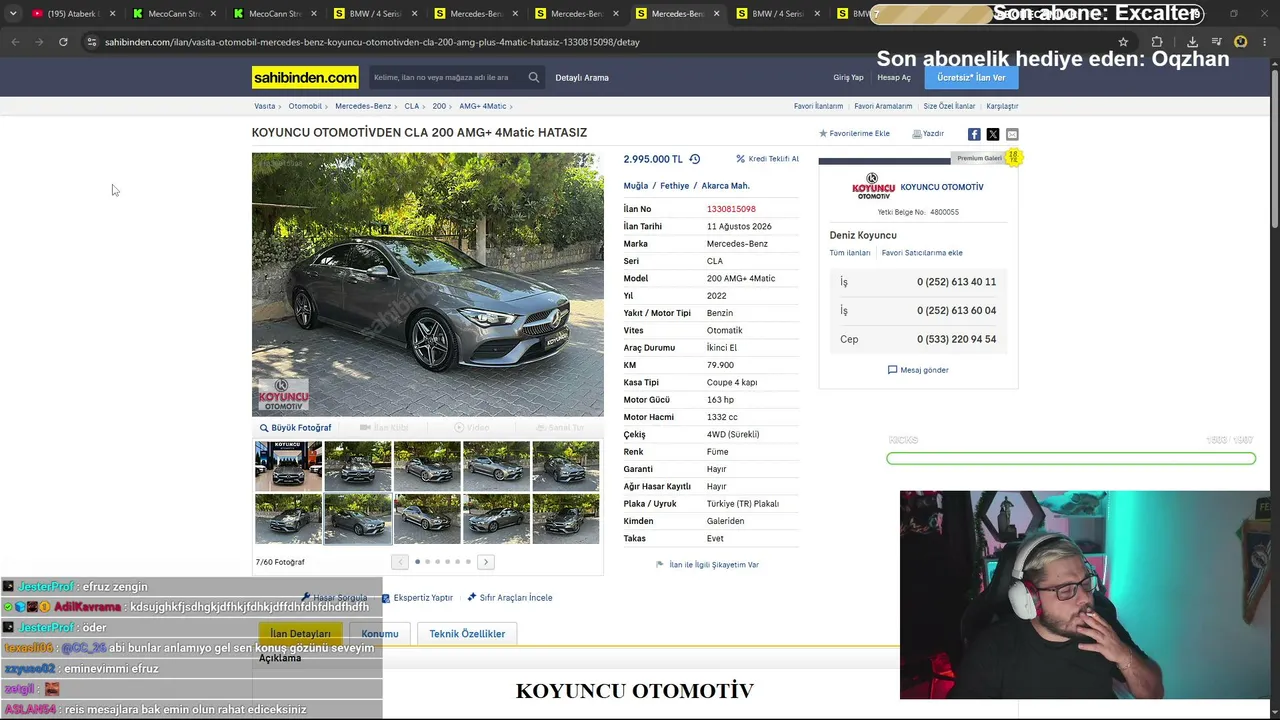Open Detaylı Arama advanced search
The image size is (1280, 720).
[582, 78]
